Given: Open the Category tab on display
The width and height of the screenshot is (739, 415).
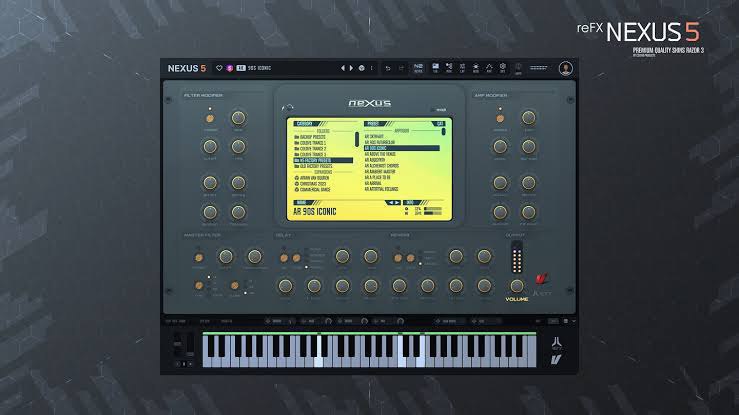Looking at the screenshot, I should (x=307, y=123).
